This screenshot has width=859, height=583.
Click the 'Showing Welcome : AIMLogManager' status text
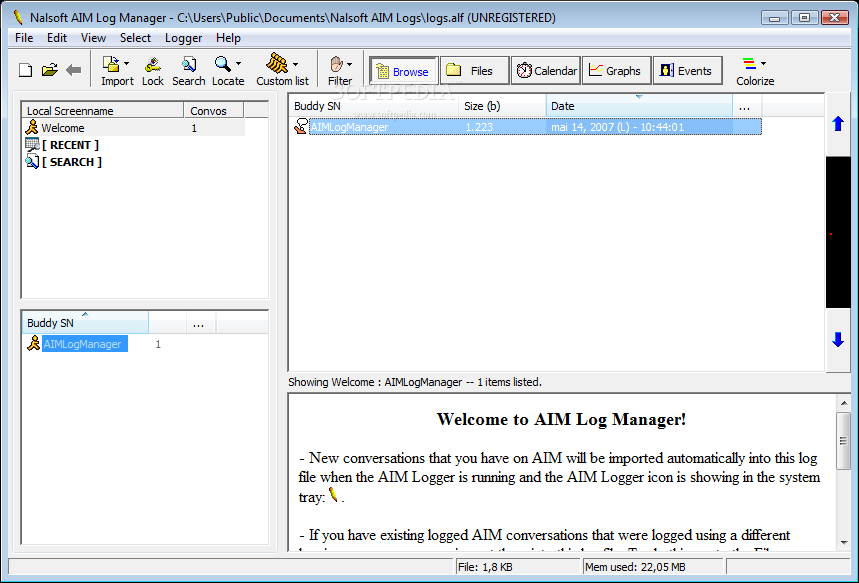pos(415,382)
